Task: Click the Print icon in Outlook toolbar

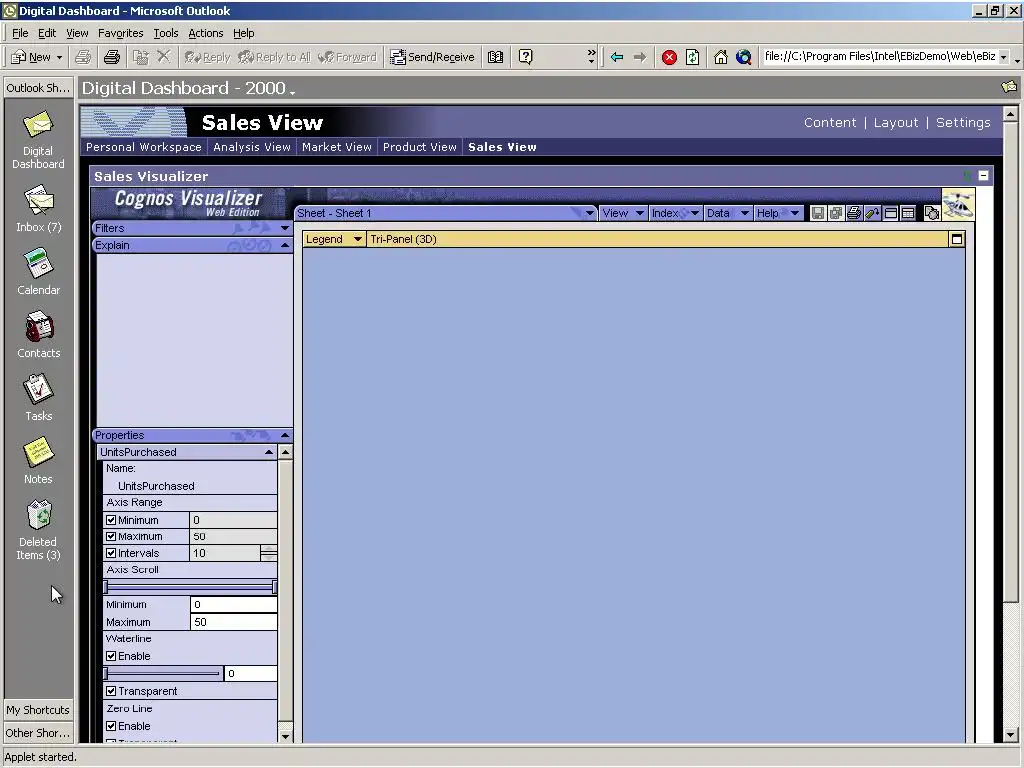Action: pos(112,57)
